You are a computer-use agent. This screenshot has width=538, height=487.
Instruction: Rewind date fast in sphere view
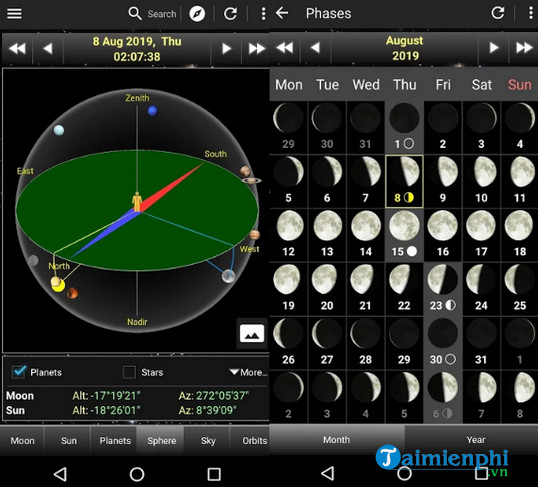[x=17, y=48]
